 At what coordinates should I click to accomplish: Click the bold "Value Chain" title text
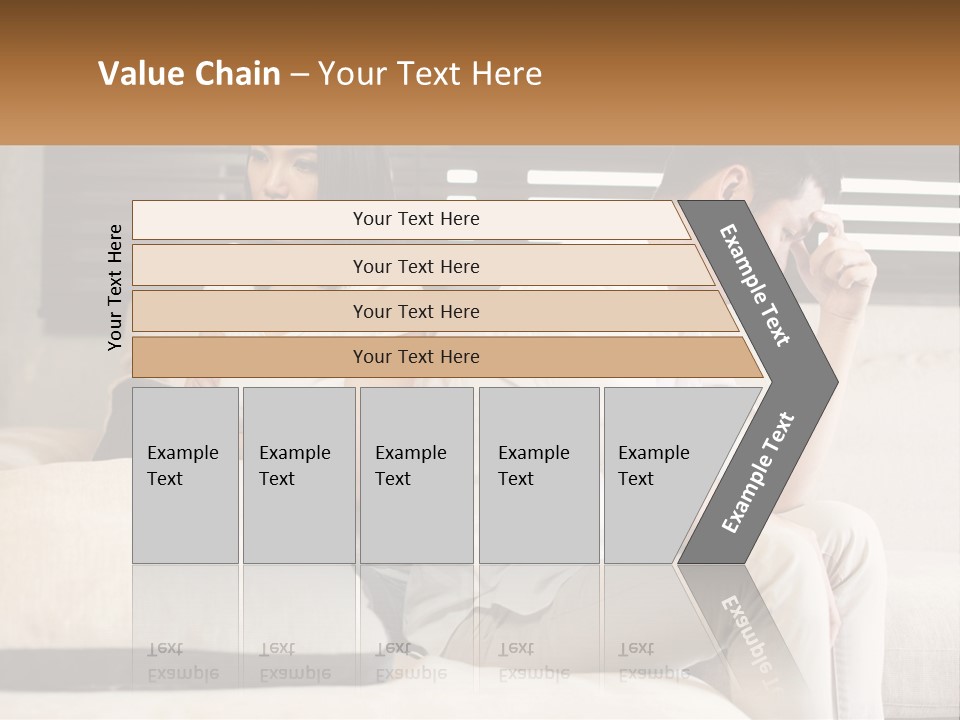(x=189, y=74)
